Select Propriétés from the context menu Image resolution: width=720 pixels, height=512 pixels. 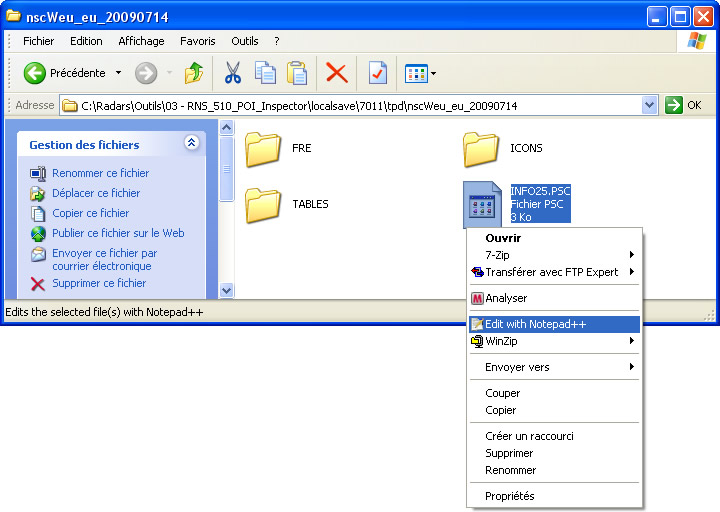[510, 496]
